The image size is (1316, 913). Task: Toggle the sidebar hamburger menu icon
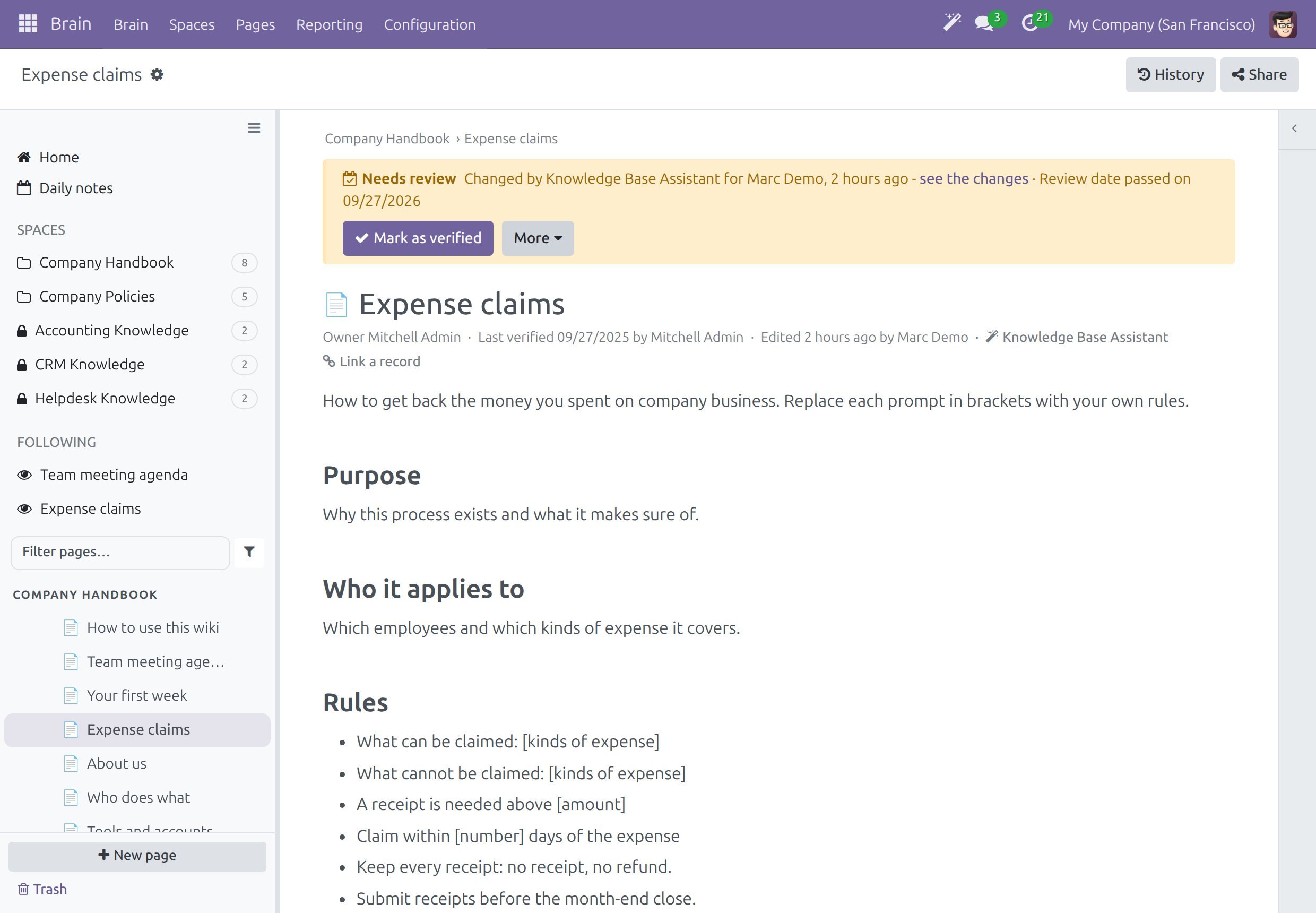click(x=254, y=128)
